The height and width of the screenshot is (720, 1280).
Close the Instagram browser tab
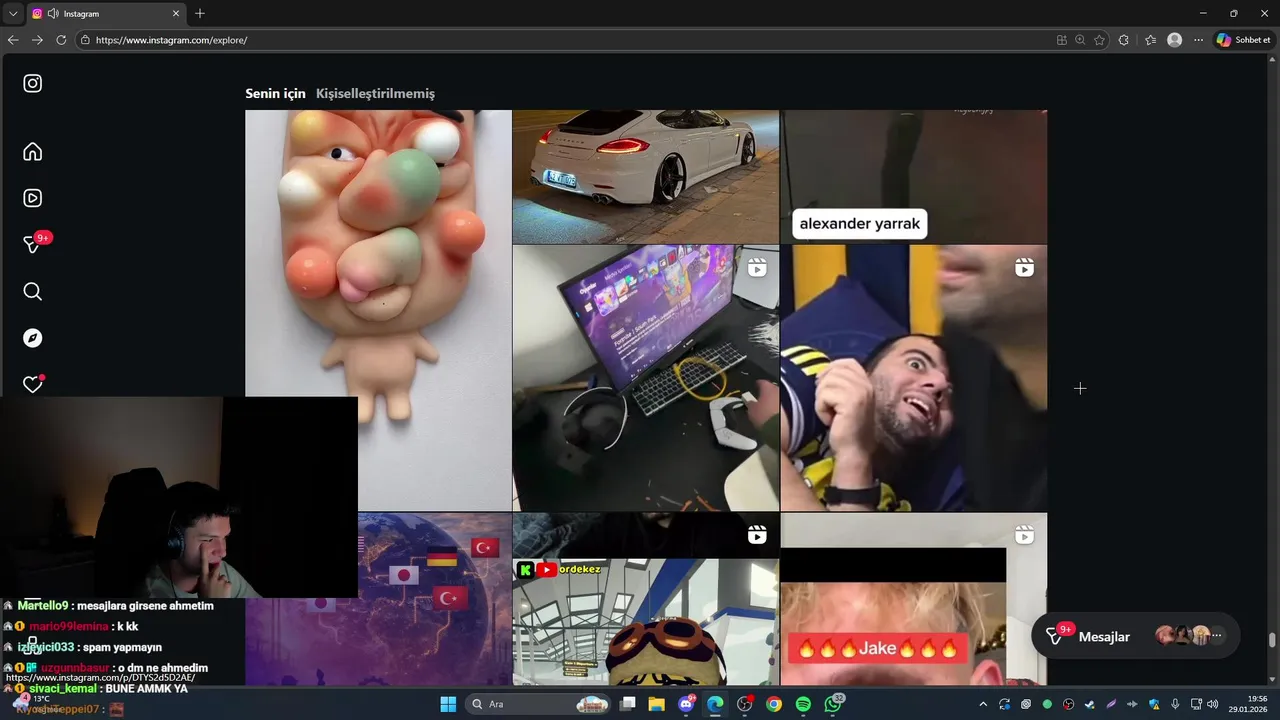(176, 14)
